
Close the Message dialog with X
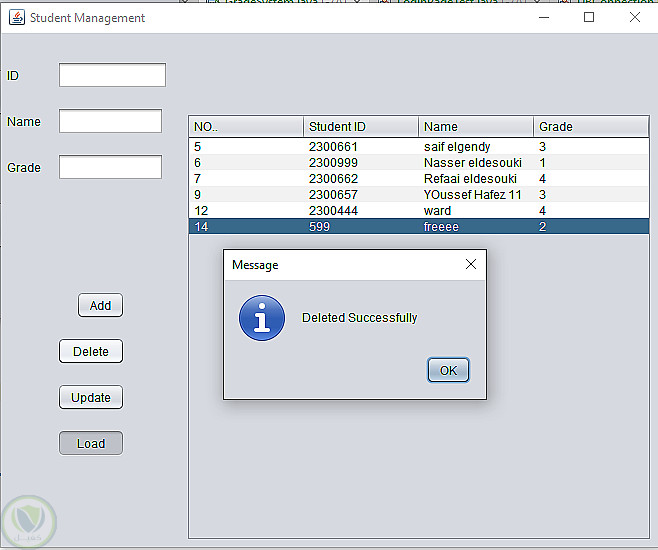pyautogui.click(x=471, y=264)
